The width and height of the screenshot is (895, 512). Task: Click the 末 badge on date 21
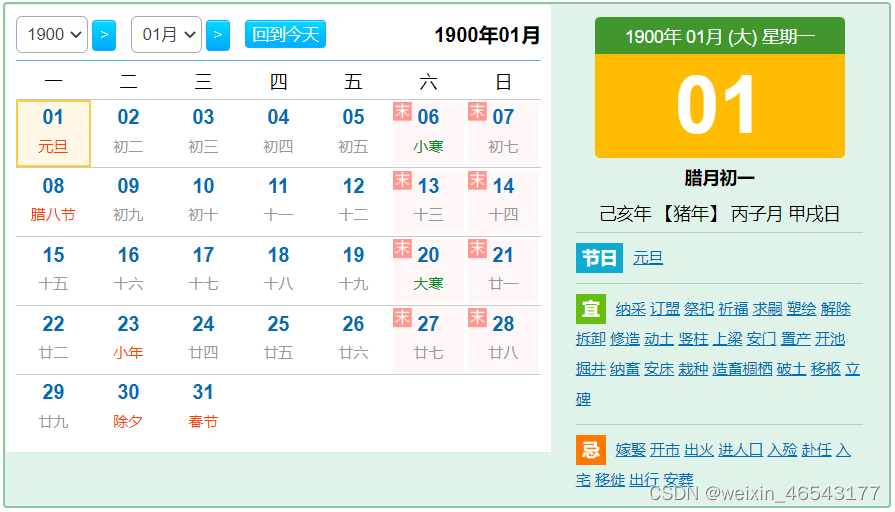[477, 249]
